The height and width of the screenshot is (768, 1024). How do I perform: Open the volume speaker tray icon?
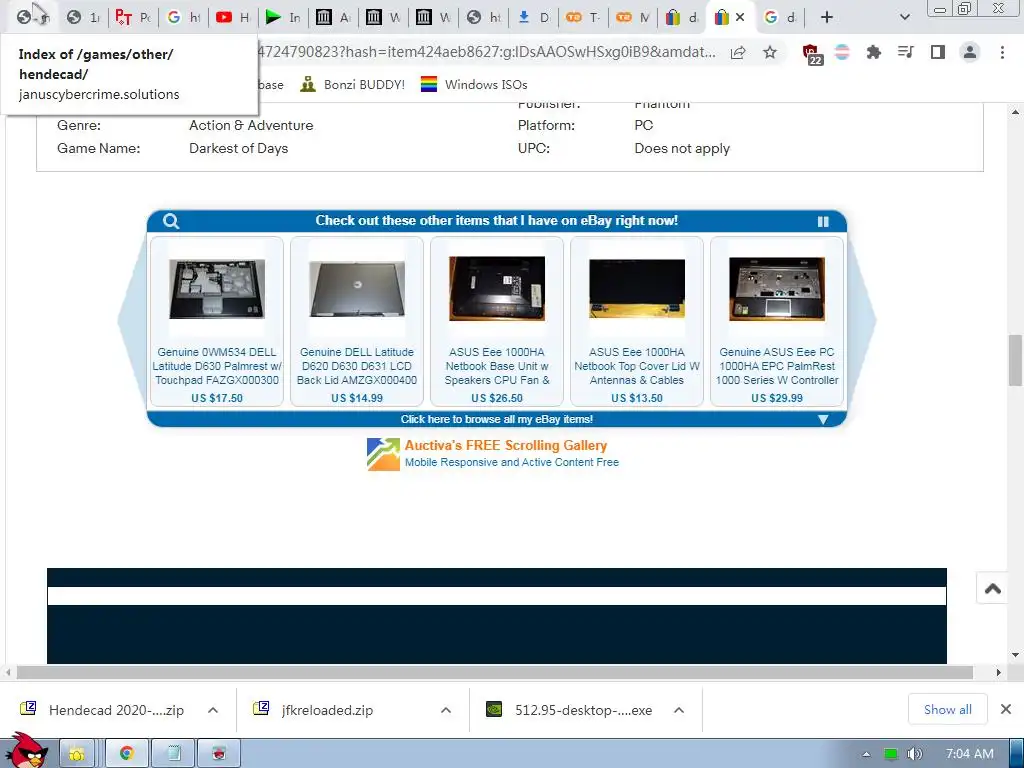pos(915,754)
